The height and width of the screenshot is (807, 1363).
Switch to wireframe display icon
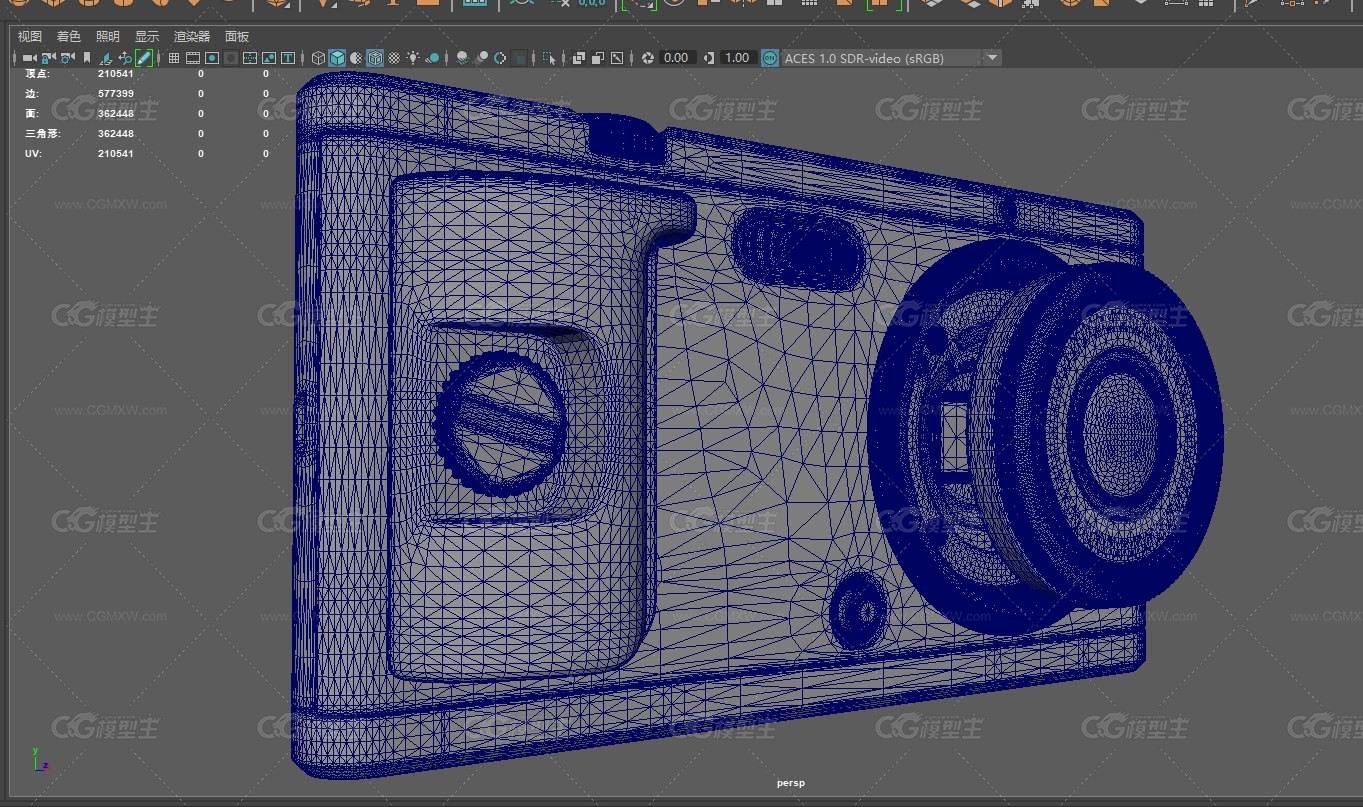point(318,58)
